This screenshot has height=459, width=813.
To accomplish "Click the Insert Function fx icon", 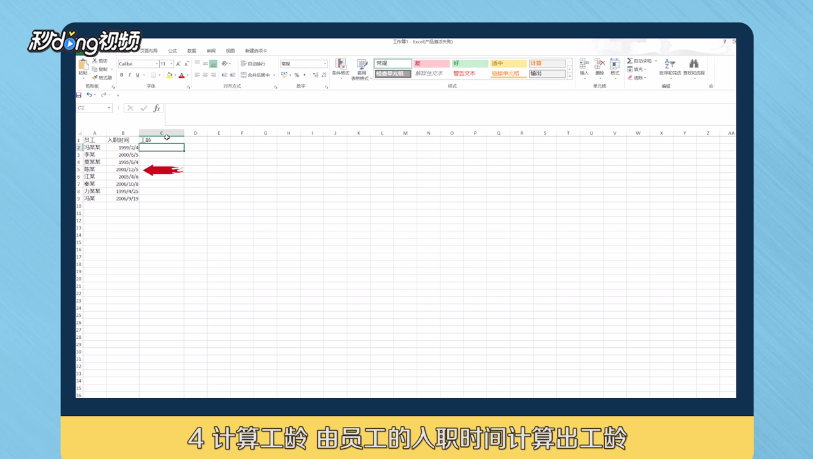I will coord(157,108).
